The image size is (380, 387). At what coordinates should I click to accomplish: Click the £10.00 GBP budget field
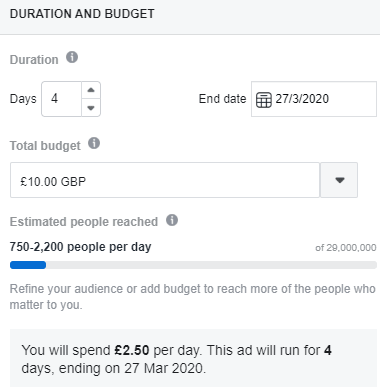[x=165, y=180]
